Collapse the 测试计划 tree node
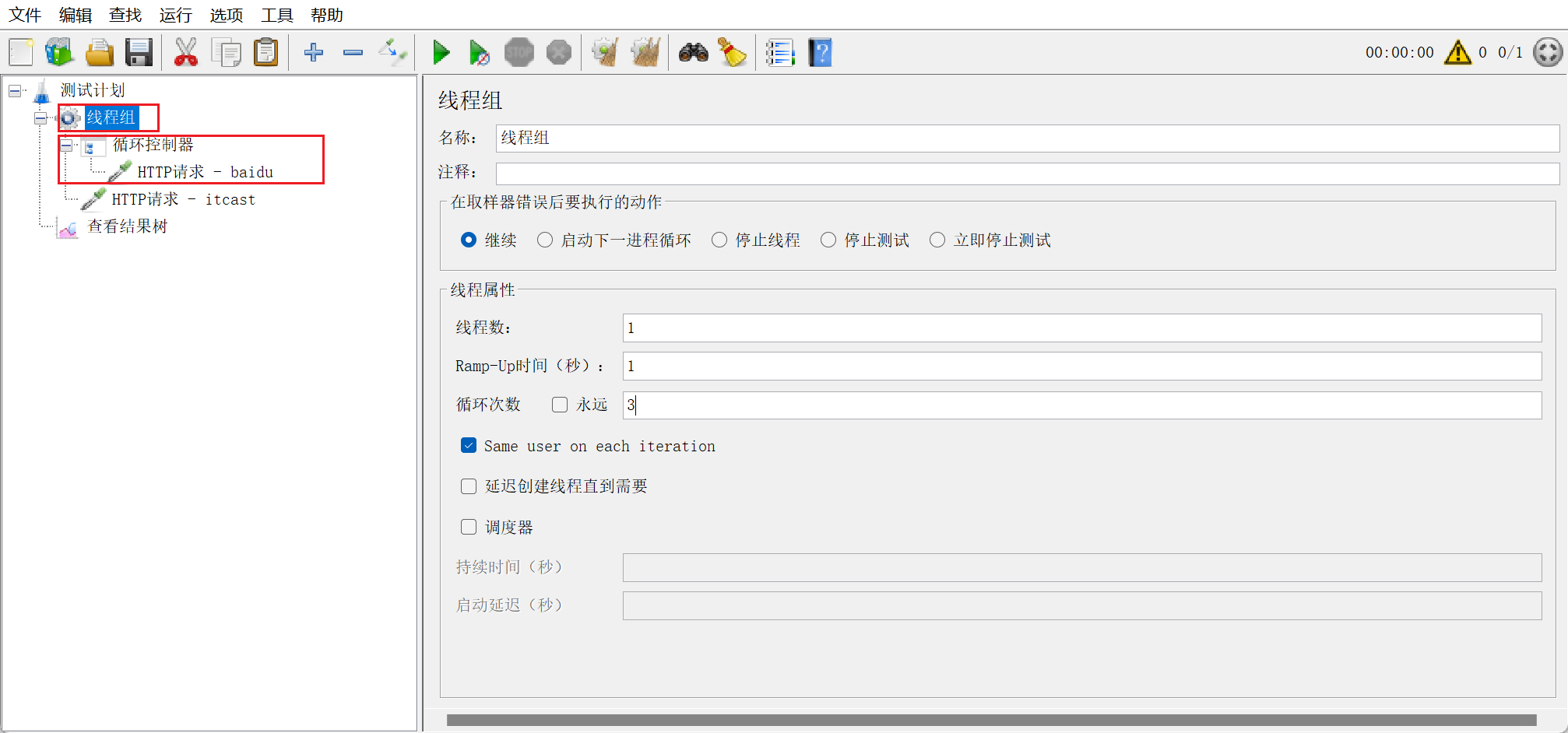The width and height of the screenshot is (1568, 733). [x=15, y=91]
